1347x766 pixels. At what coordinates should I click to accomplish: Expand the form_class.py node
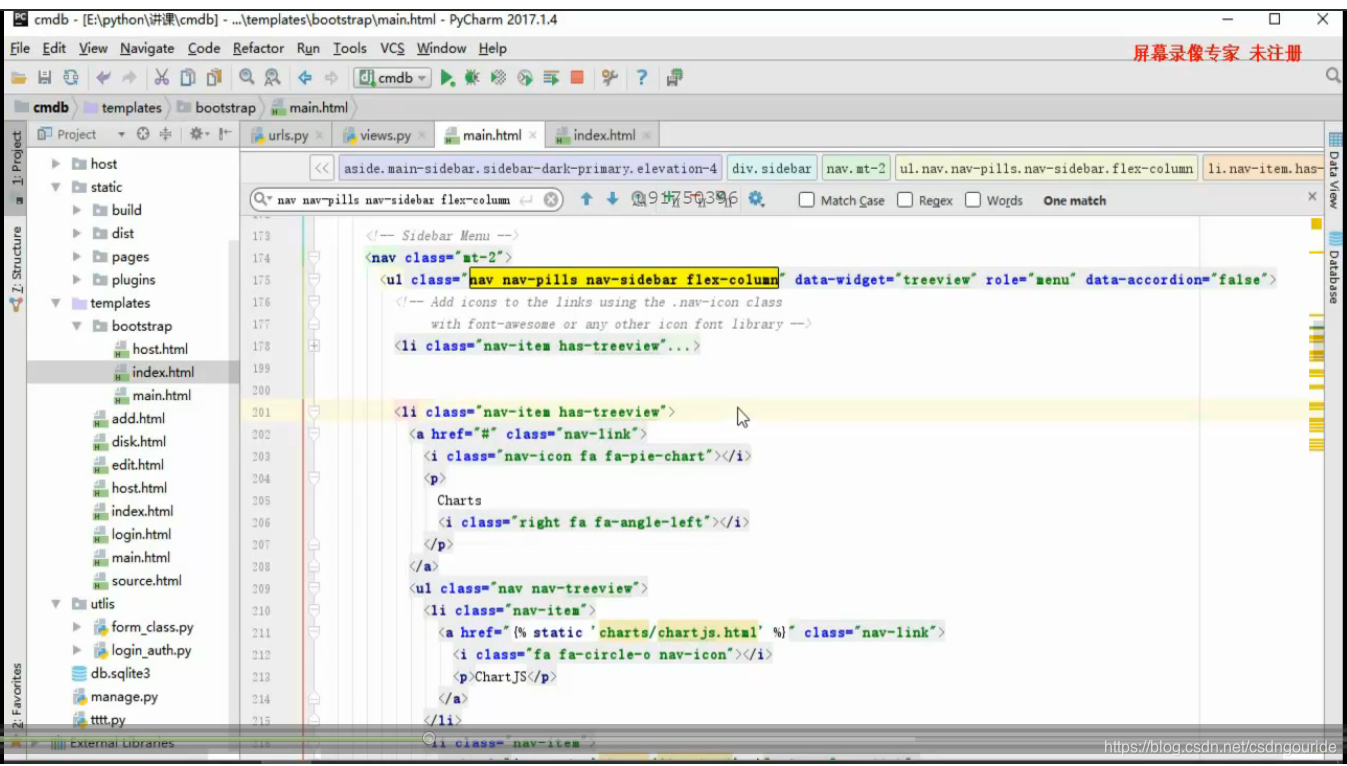[x=78, y=627]
